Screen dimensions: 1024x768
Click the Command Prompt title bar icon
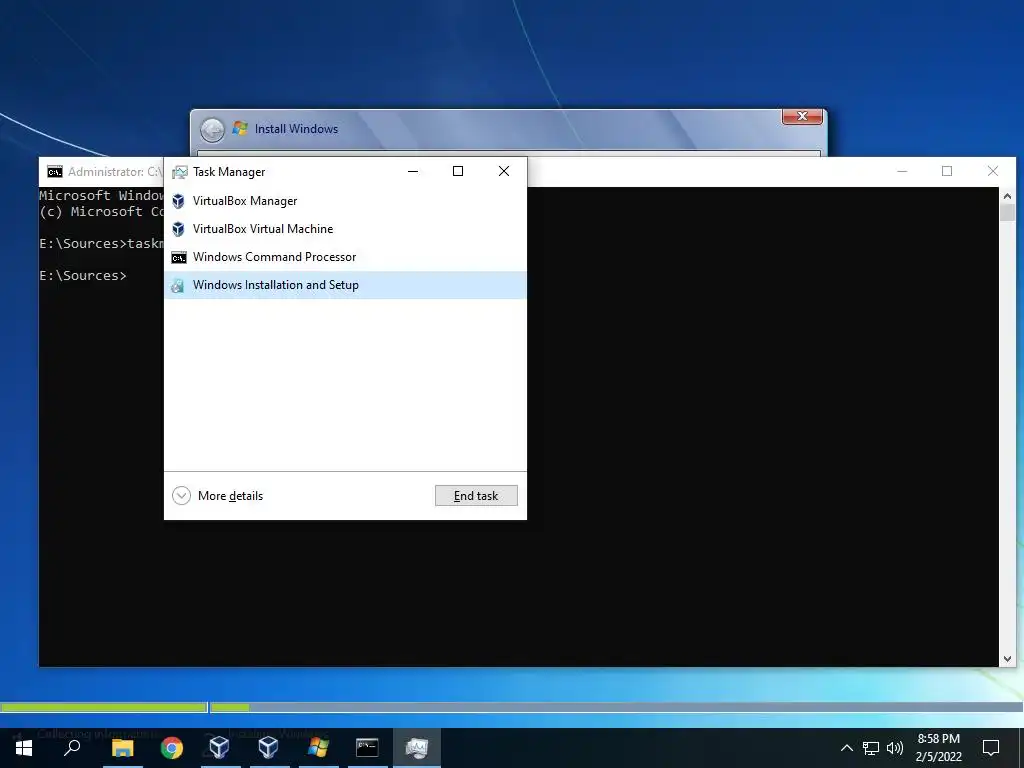click(x=55, y=172)
